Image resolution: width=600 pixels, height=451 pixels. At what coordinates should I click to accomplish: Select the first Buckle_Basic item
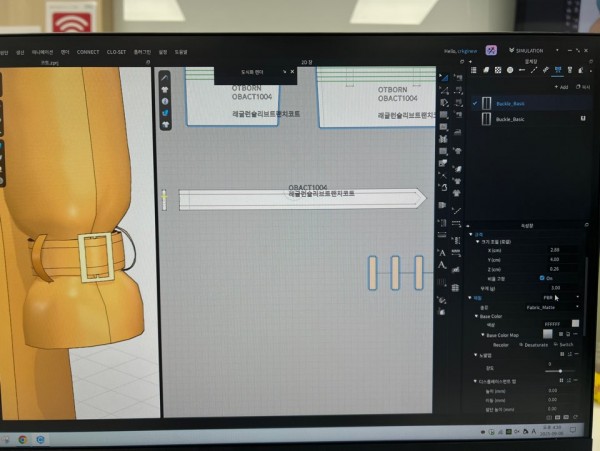click(x=510, y=103)
